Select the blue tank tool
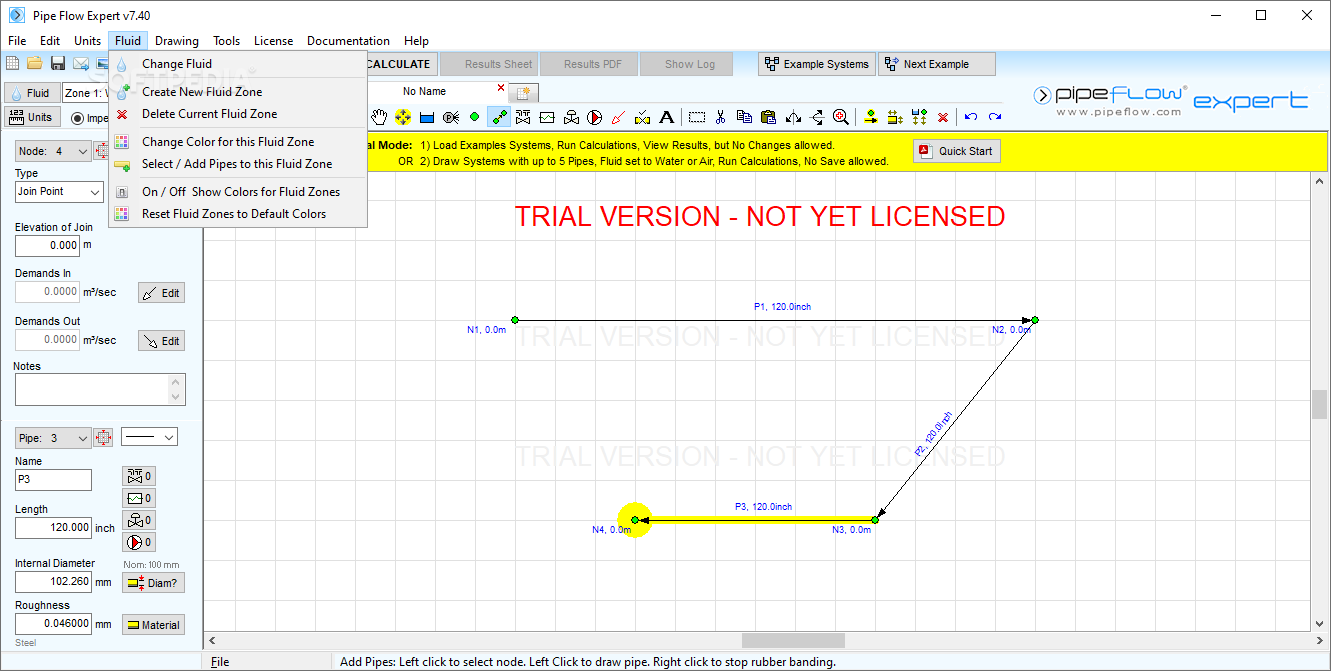Screen dimensions: 1331x671 click(427, 117)
